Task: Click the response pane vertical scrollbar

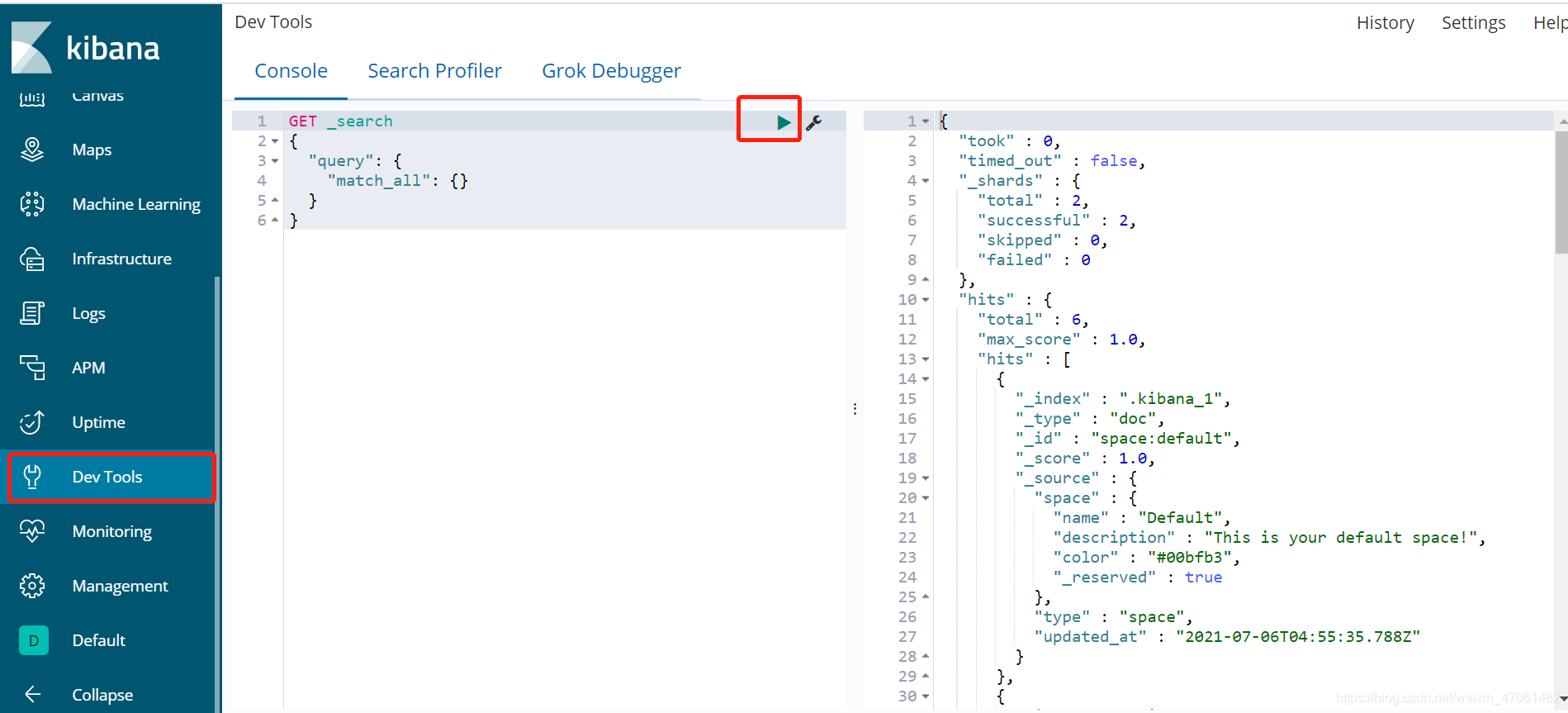Action: [1561, 192]
